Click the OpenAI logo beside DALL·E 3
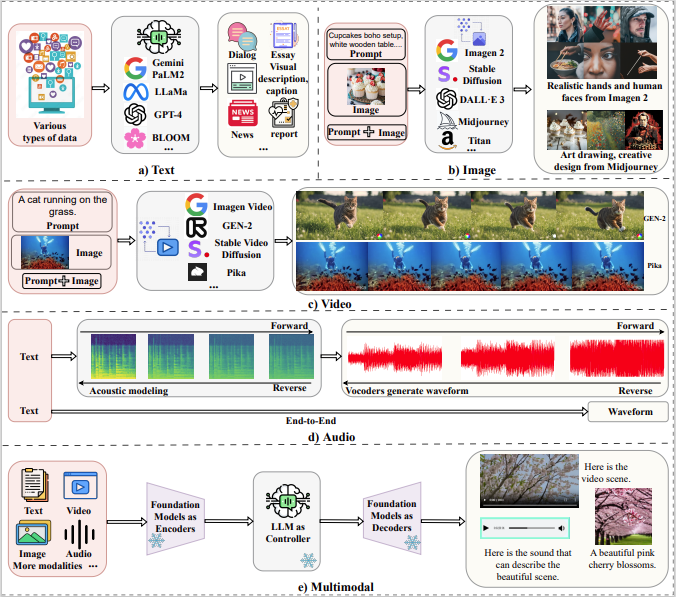 tap(447, 99)
